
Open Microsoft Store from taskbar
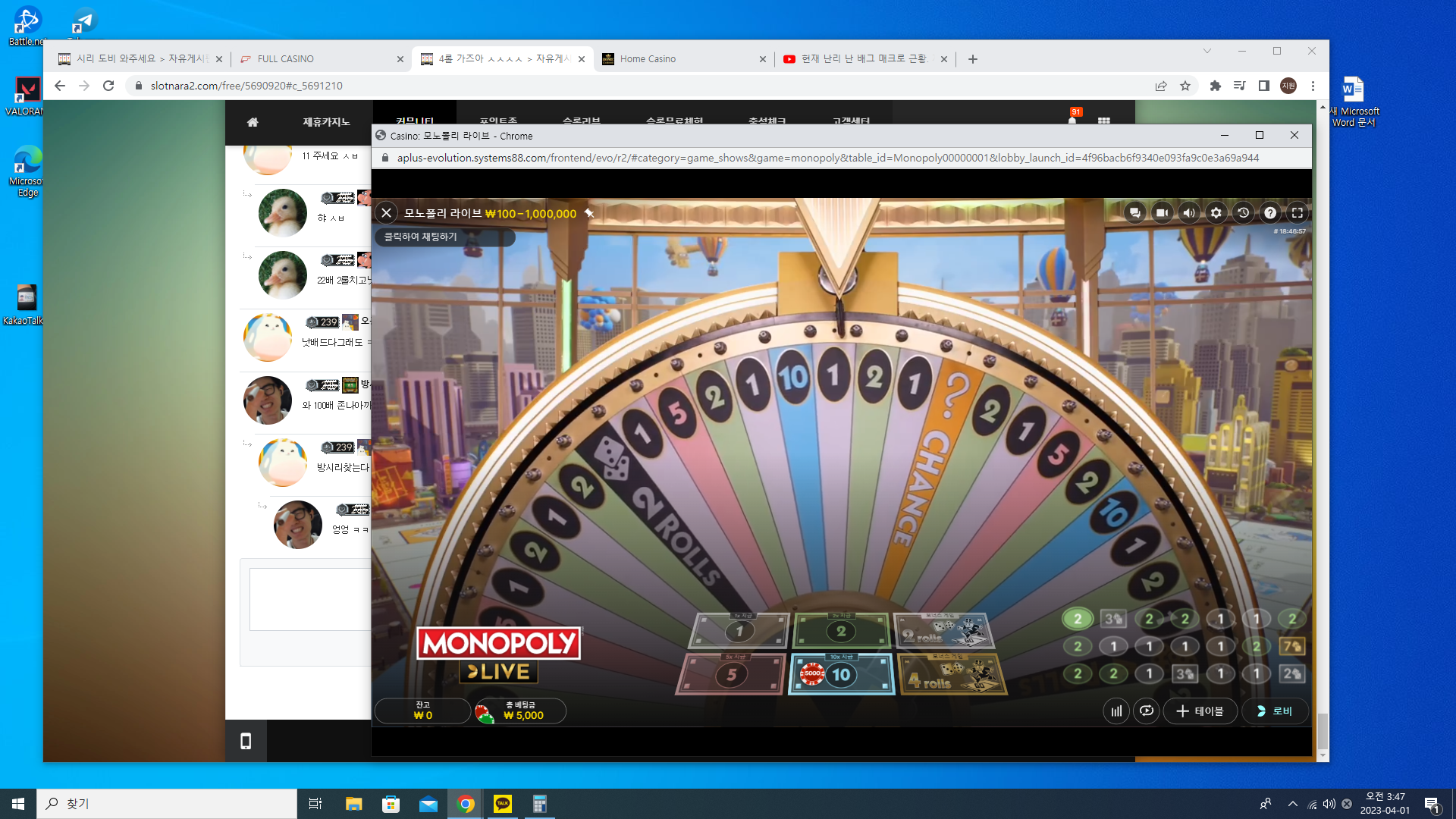point(391,804)
